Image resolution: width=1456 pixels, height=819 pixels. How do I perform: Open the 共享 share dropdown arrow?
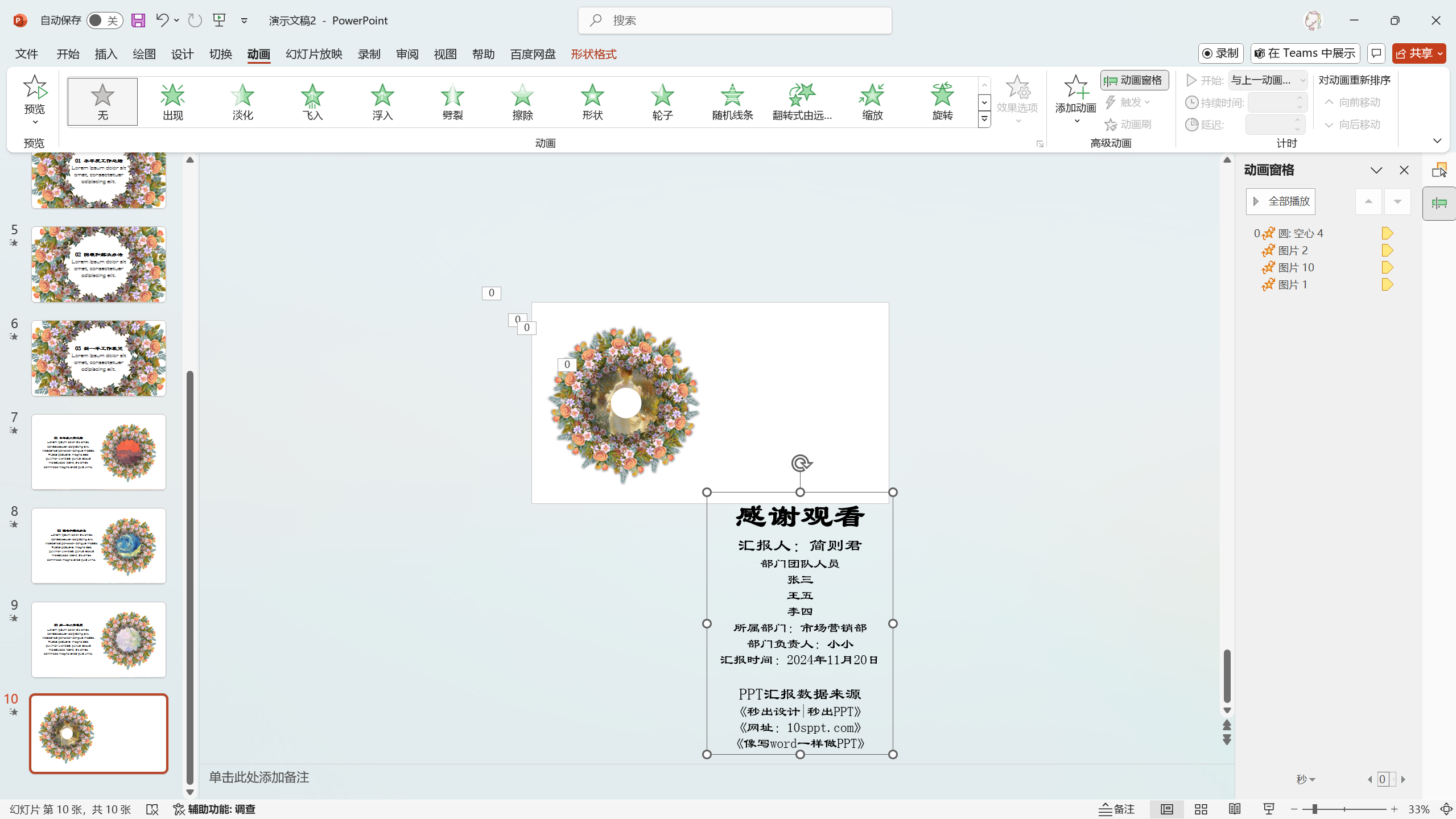coord(1440,53)
